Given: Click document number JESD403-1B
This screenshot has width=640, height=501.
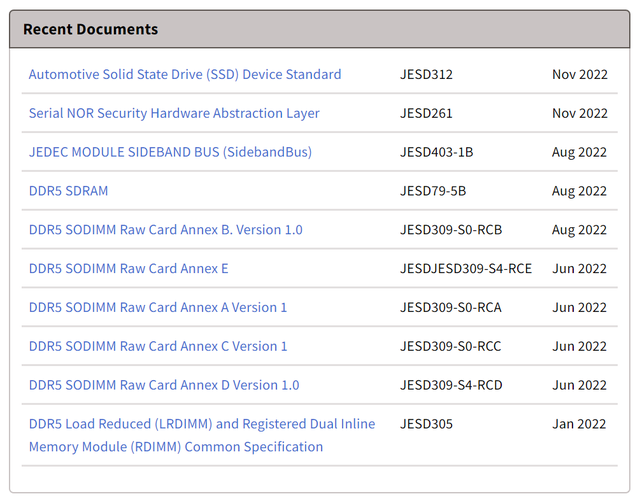Looking at the screenshot, I should (x=437, y=152).
